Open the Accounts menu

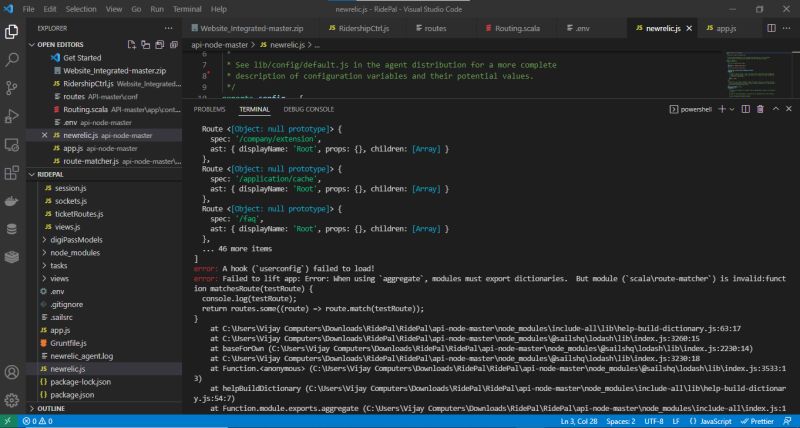coord(11,372)
